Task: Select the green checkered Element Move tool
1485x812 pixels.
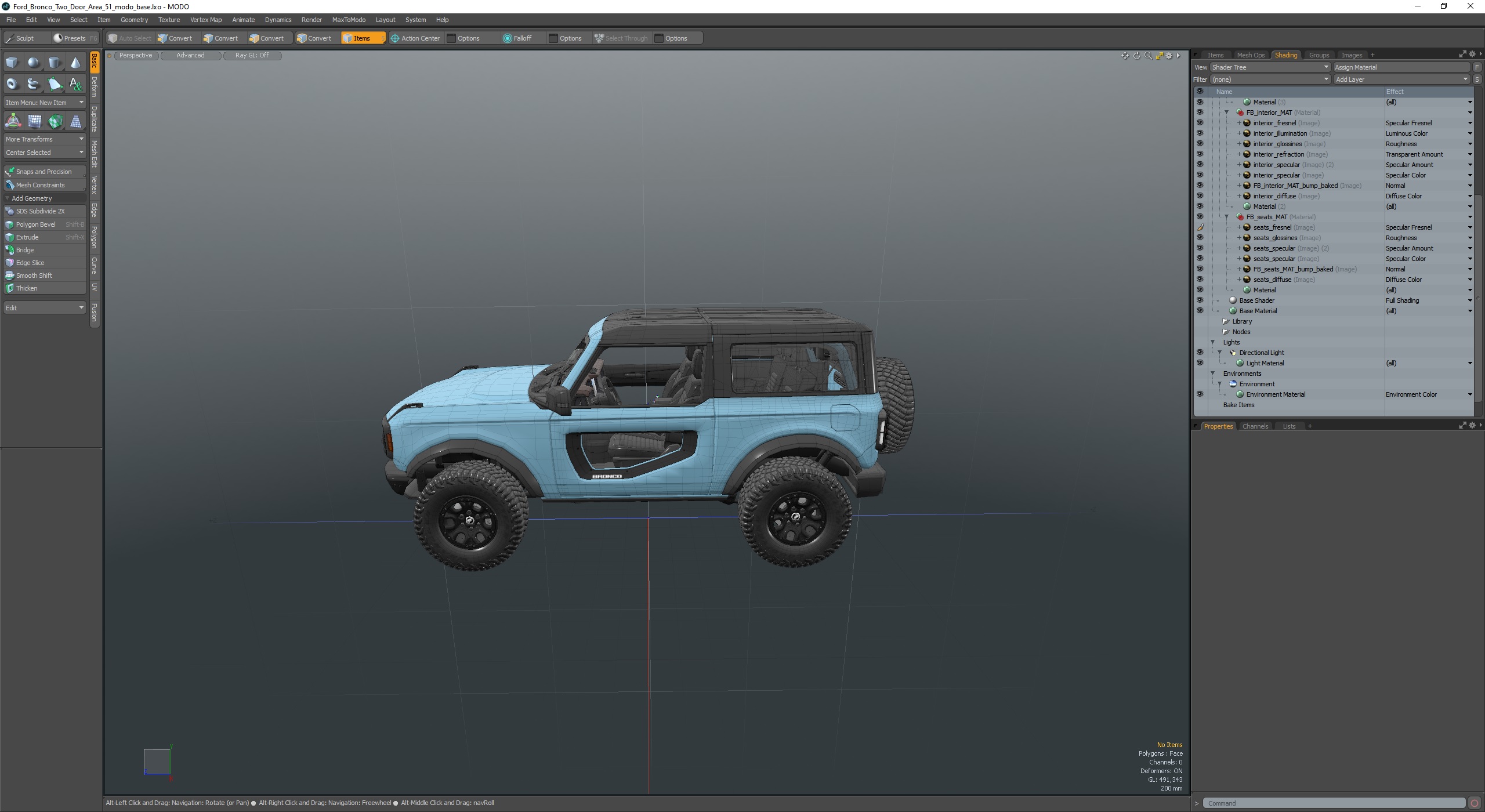Action: pos(55,121)
